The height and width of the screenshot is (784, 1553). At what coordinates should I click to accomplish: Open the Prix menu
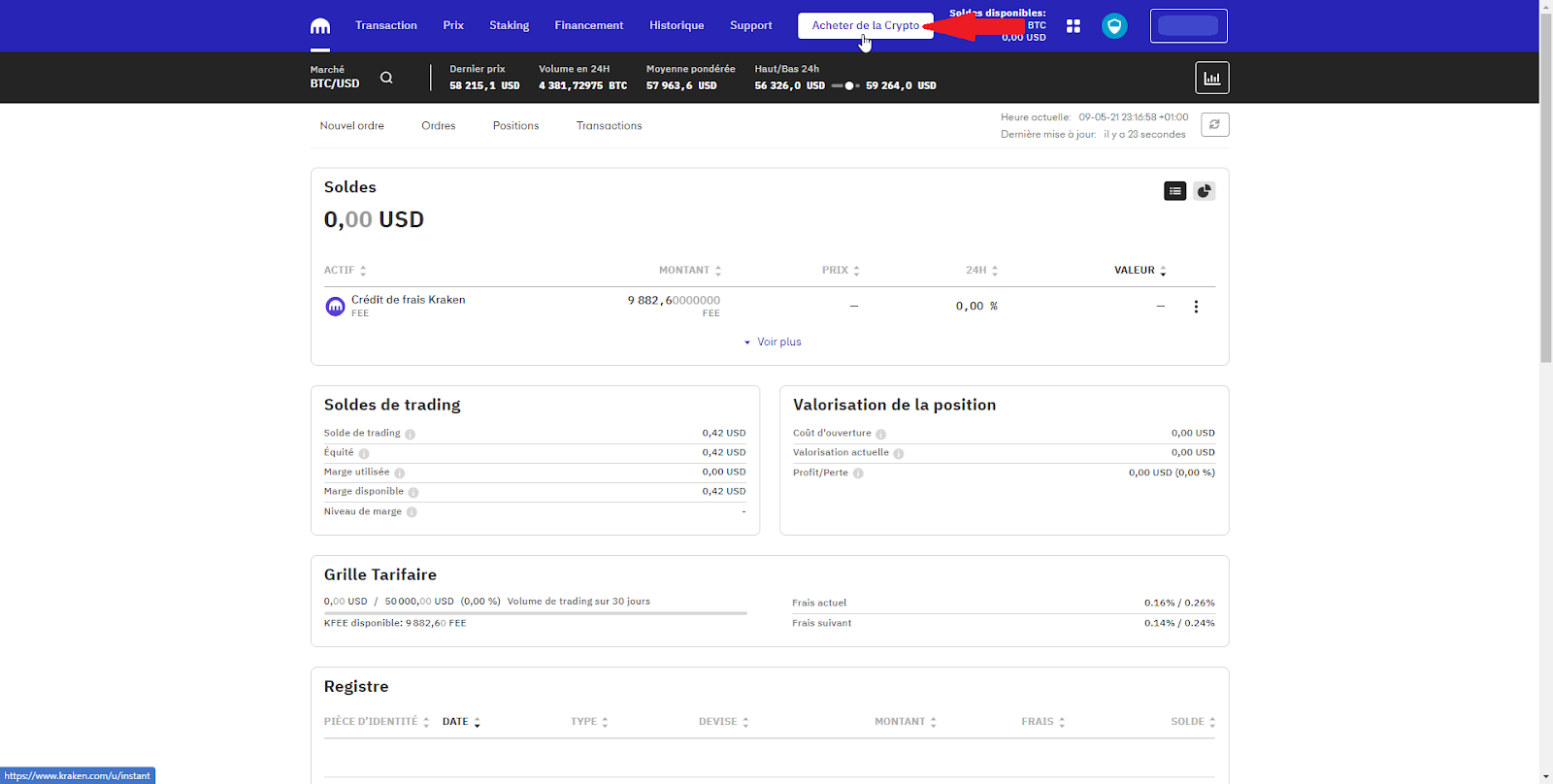pyautogui.click(x=453, y=25)
